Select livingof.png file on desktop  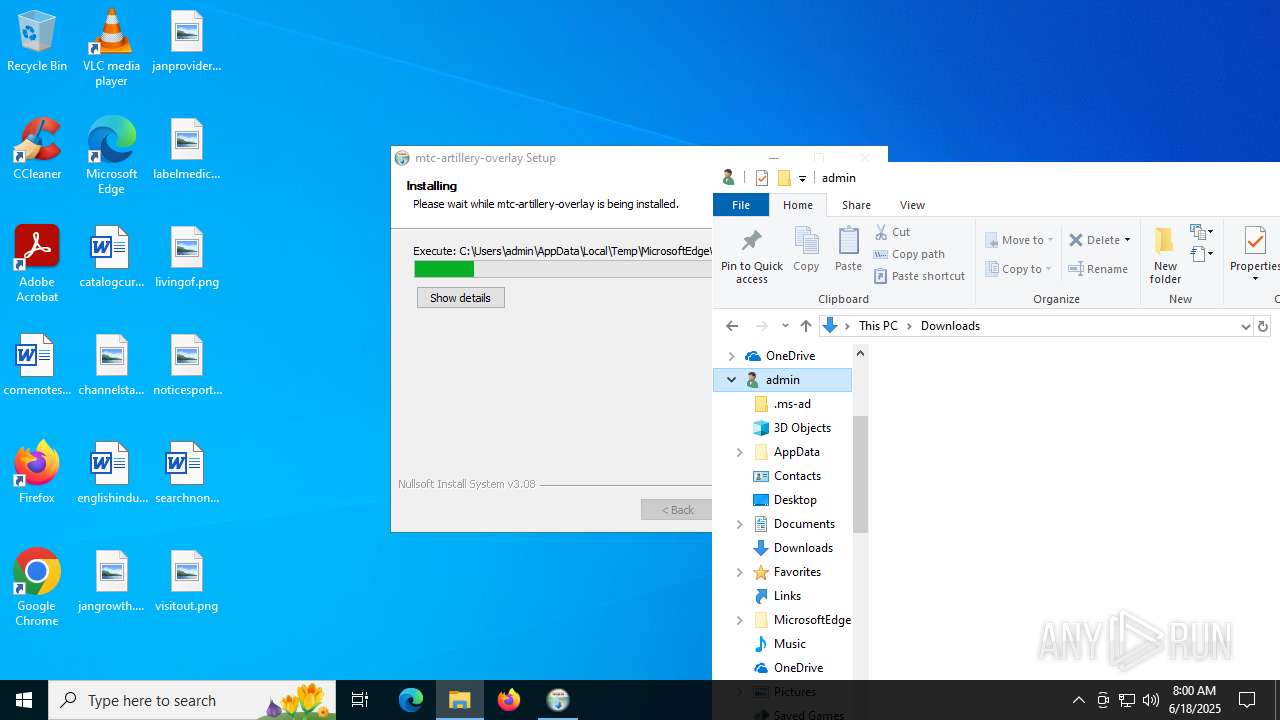(x=187, y=258)
